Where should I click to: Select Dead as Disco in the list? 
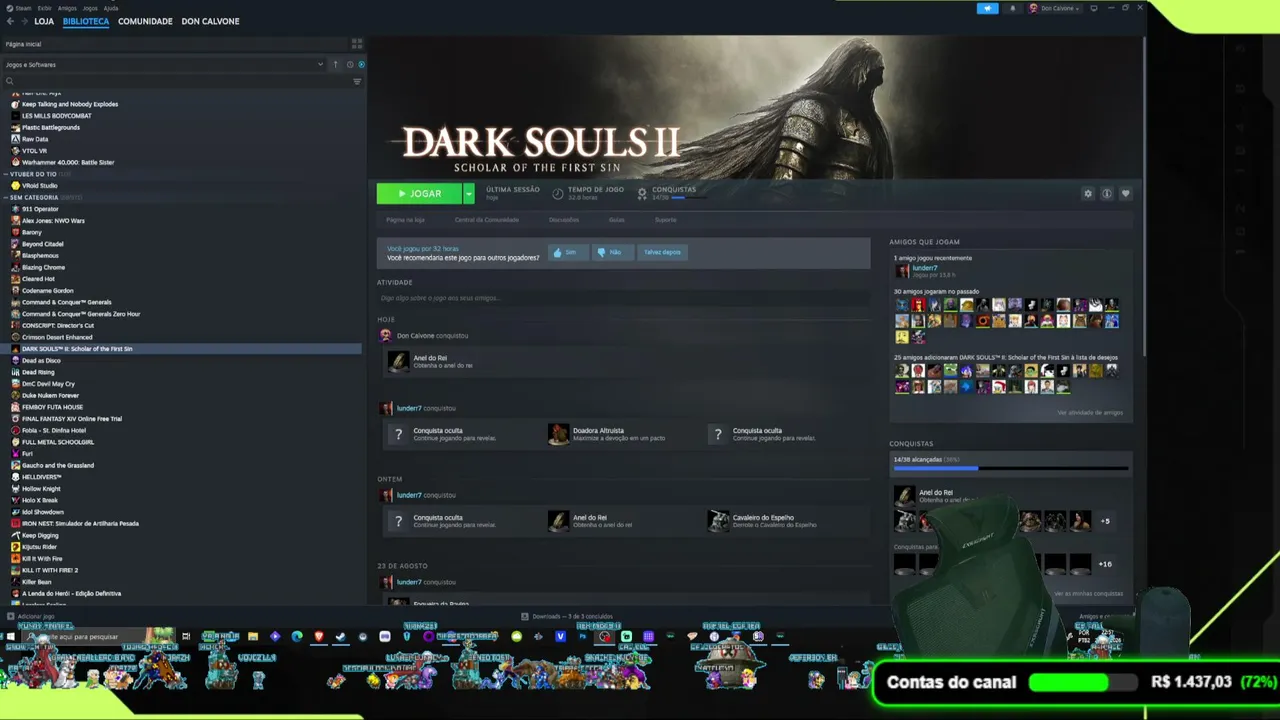[x=41, y=360]
